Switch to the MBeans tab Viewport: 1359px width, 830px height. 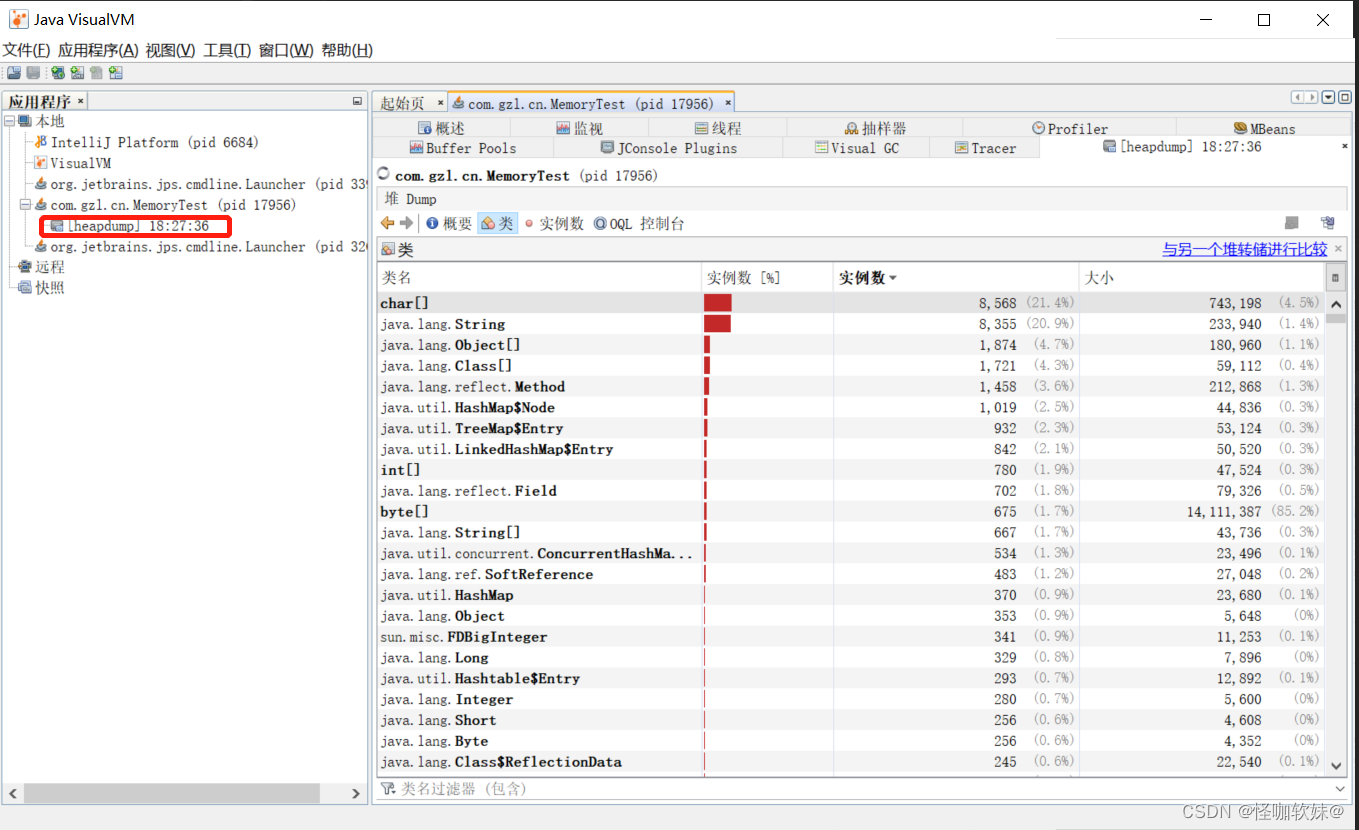point(1264,128)
